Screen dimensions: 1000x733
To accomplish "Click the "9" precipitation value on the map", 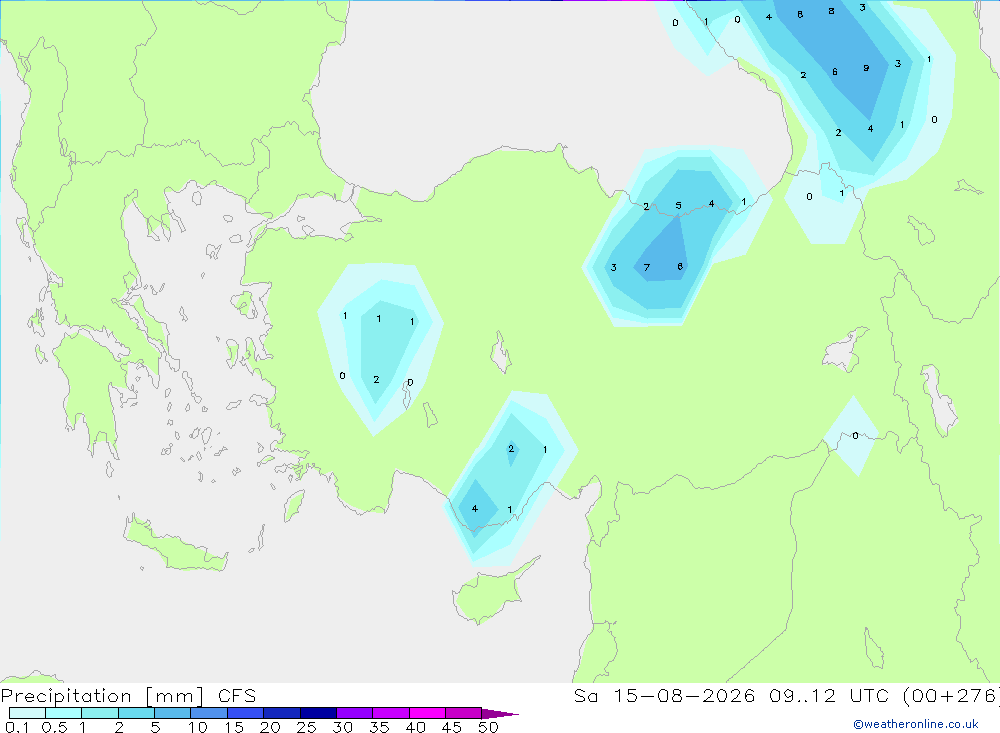I will pos(866,68).
